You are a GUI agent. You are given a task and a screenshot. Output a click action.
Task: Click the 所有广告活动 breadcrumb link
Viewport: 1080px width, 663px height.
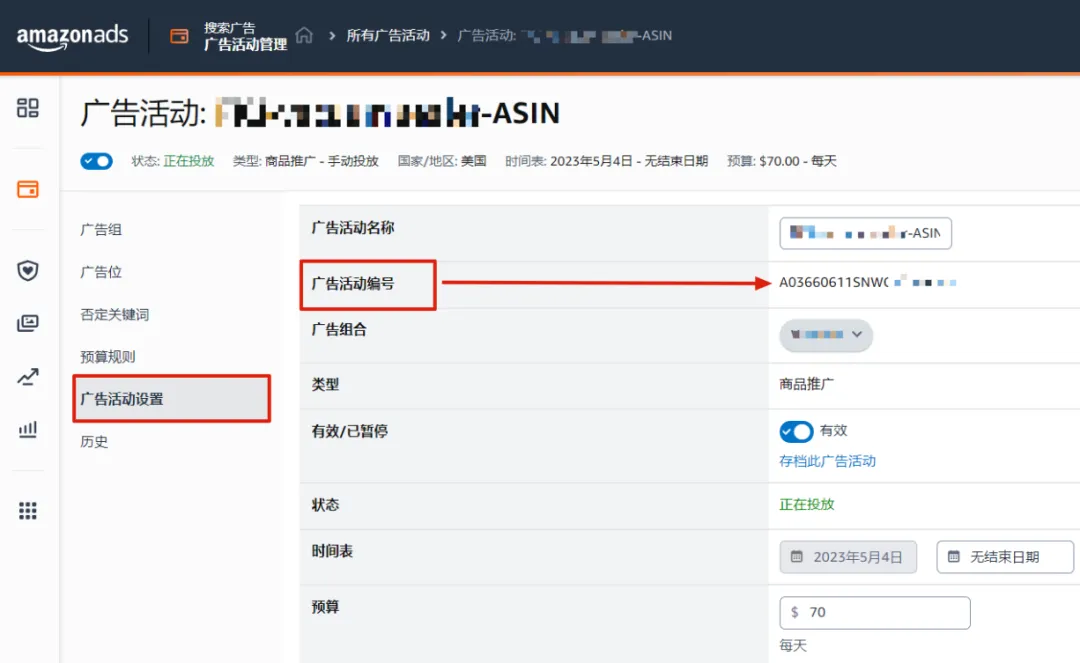[388, 35]
